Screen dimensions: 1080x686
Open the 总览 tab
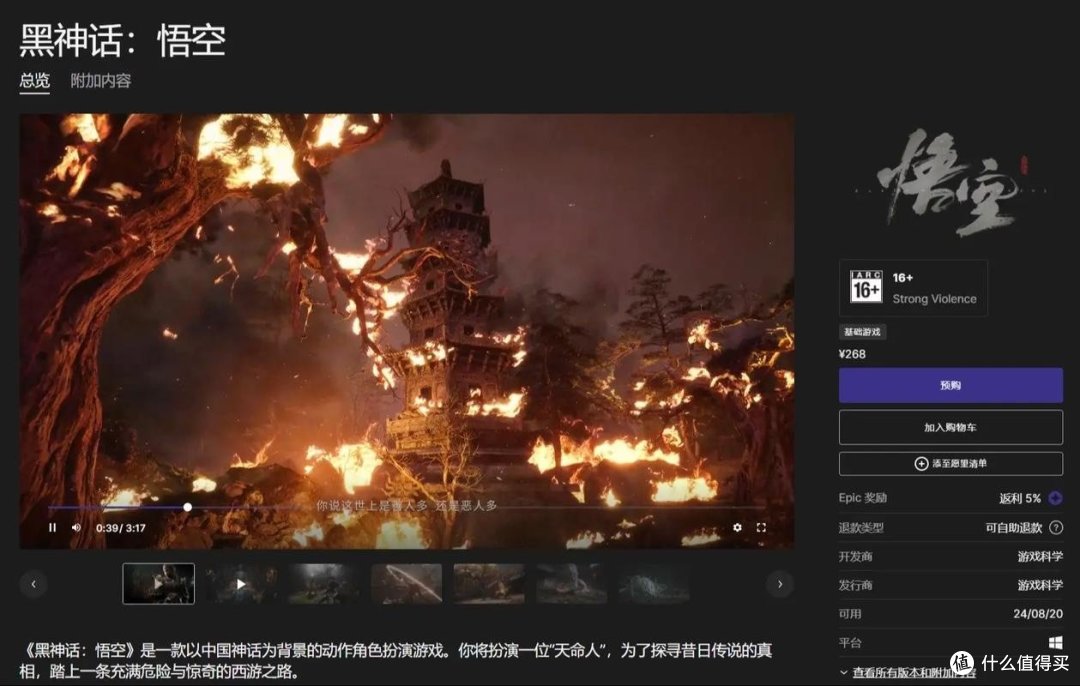pos(34,81)
